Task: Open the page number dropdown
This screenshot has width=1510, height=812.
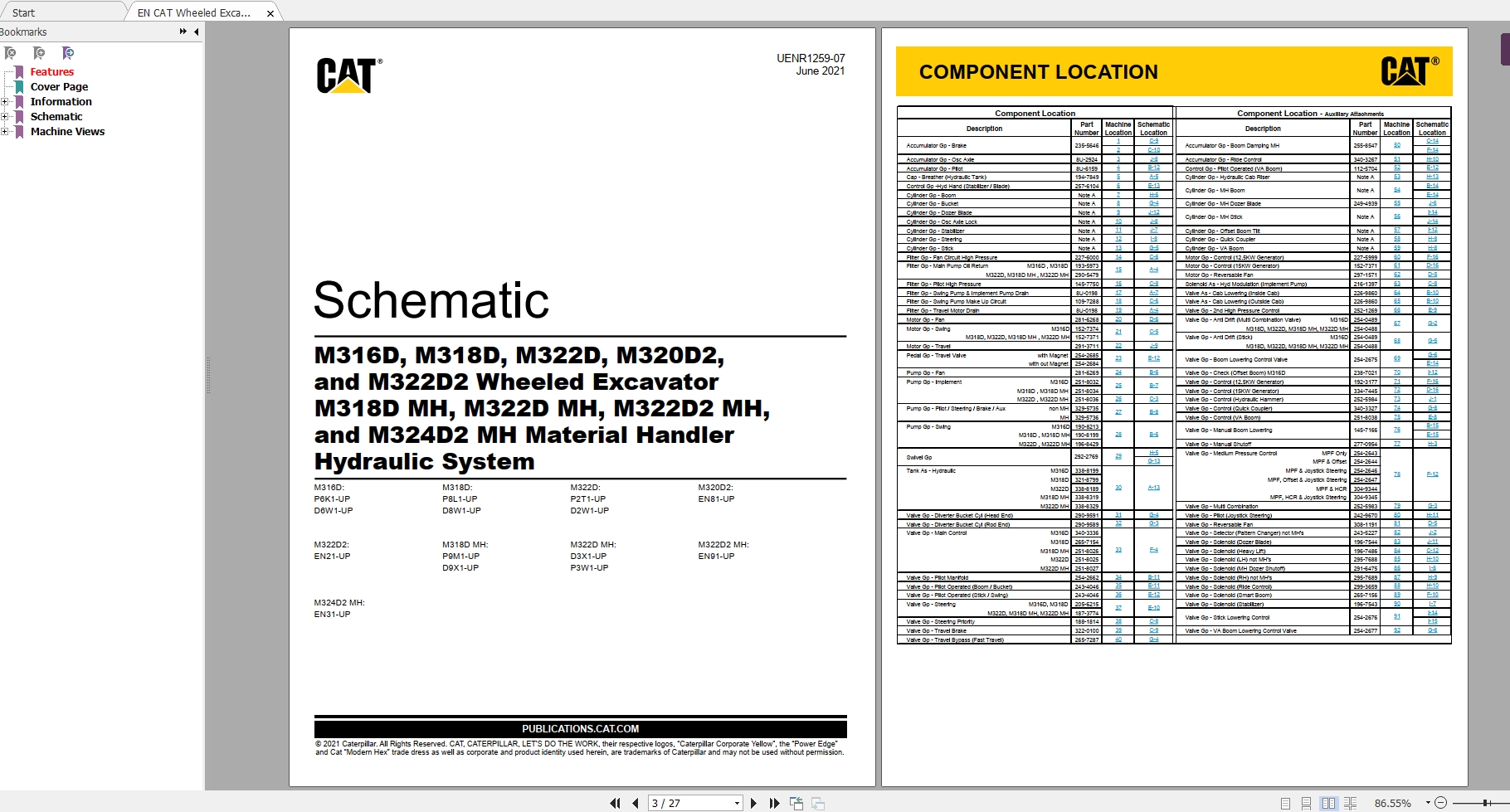Action: [737, 803]
